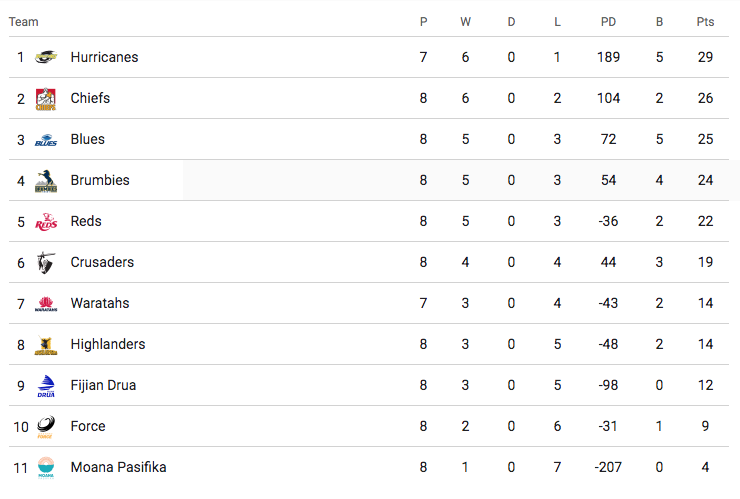Open the Moana Pasifika team name link
Screen dimensions: 740x499
pos(118,467)
